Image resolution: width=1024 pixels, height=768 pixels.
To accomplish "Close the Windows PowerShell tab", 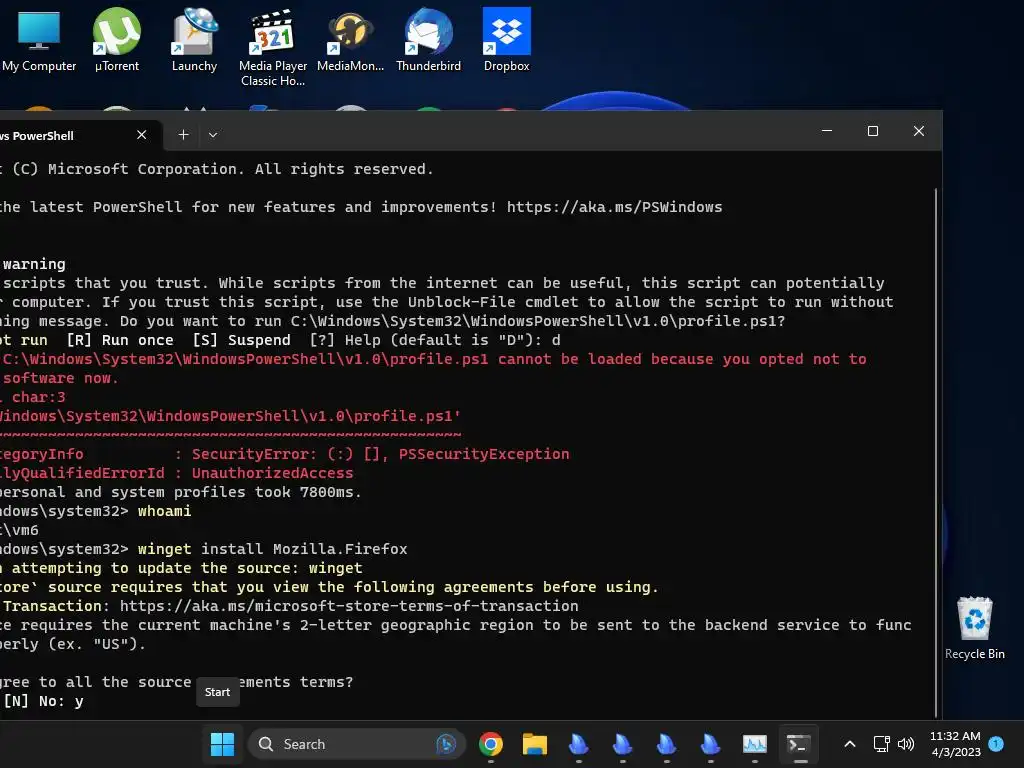I will (x=142, y=135).
